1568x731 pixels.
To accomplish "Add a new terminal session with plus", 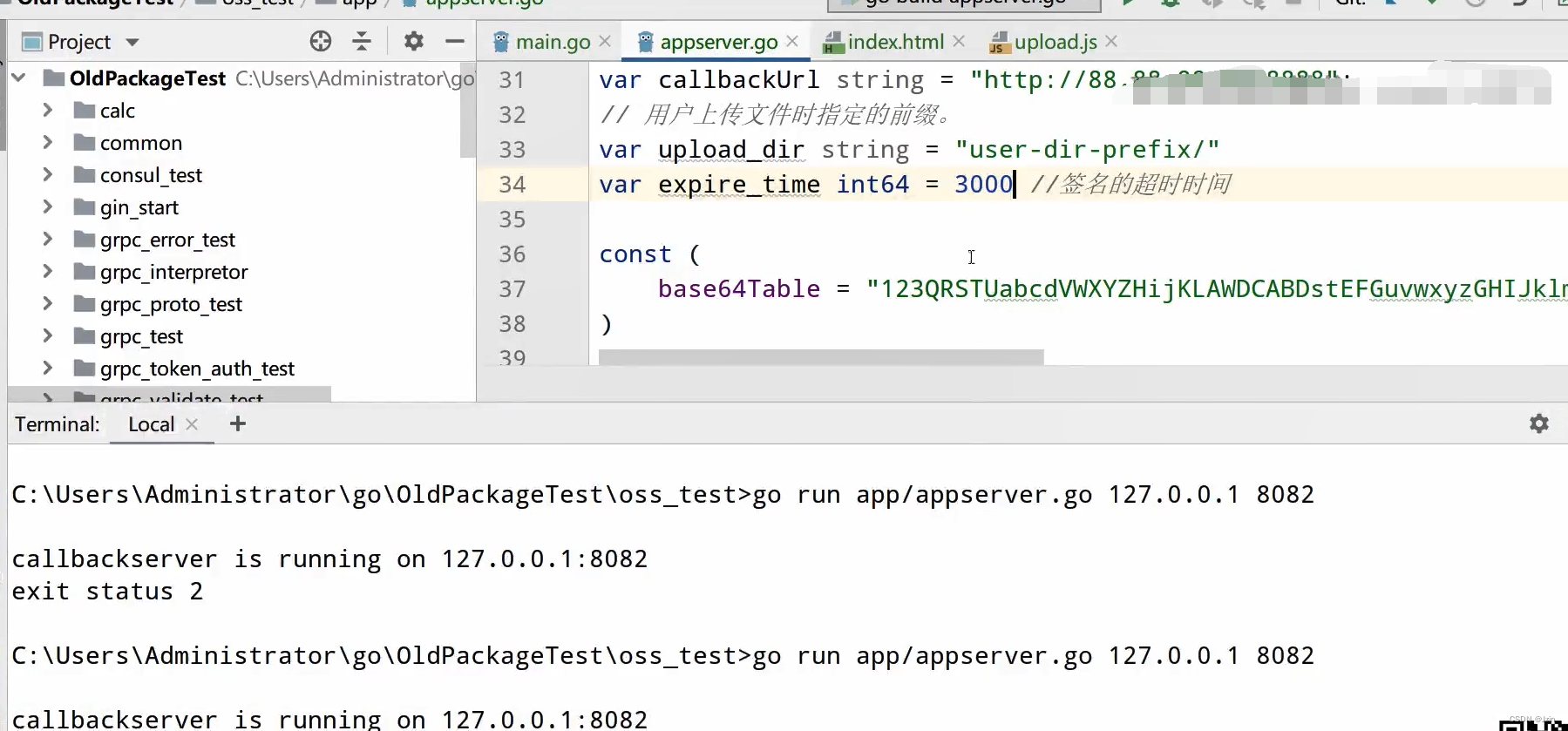I will (238, 423).
